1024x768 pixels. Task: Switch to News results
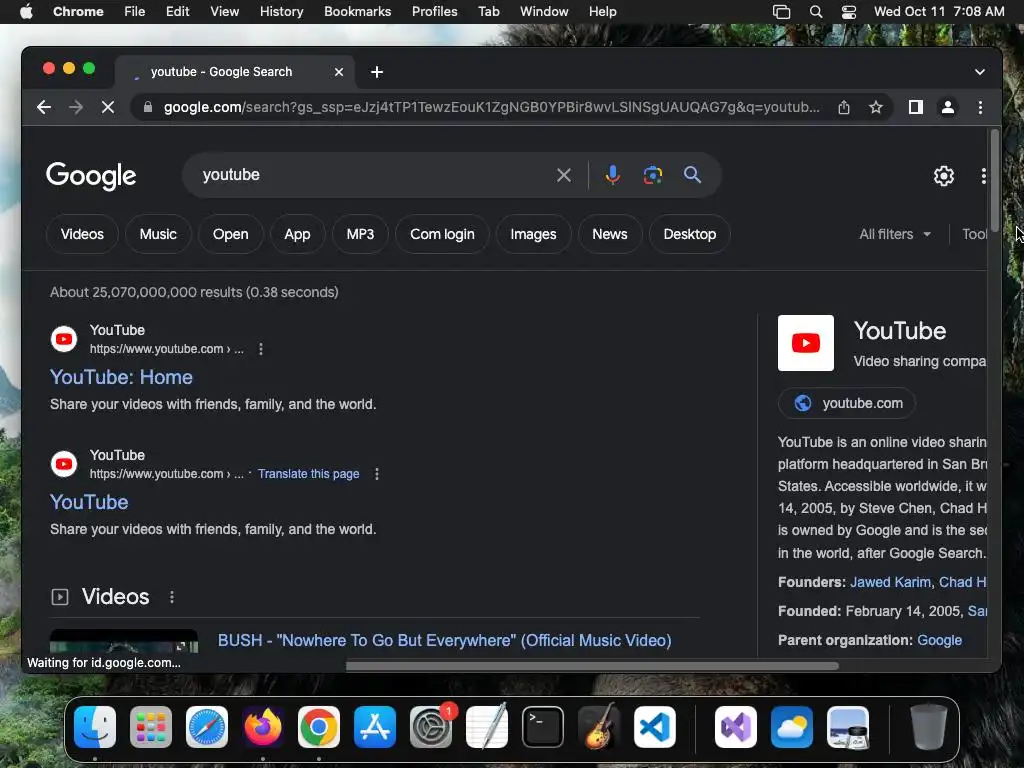[610, 234]
